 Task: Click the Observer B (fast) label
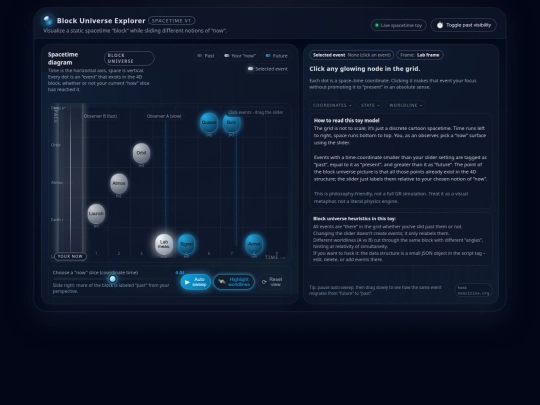(100, 116)
